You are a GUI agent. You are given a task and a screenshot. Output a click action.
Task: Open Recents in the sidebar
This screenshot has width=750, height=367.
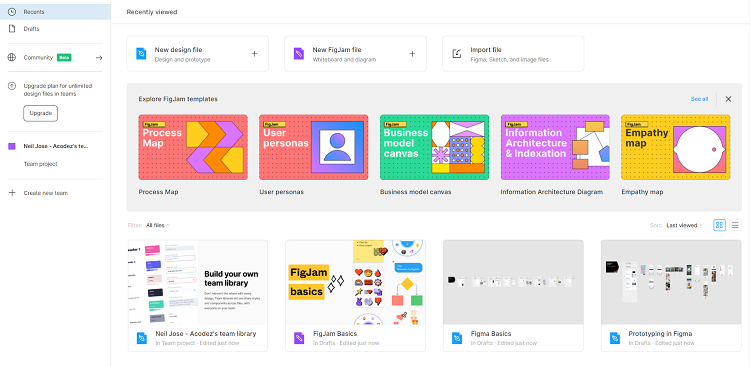55,12
